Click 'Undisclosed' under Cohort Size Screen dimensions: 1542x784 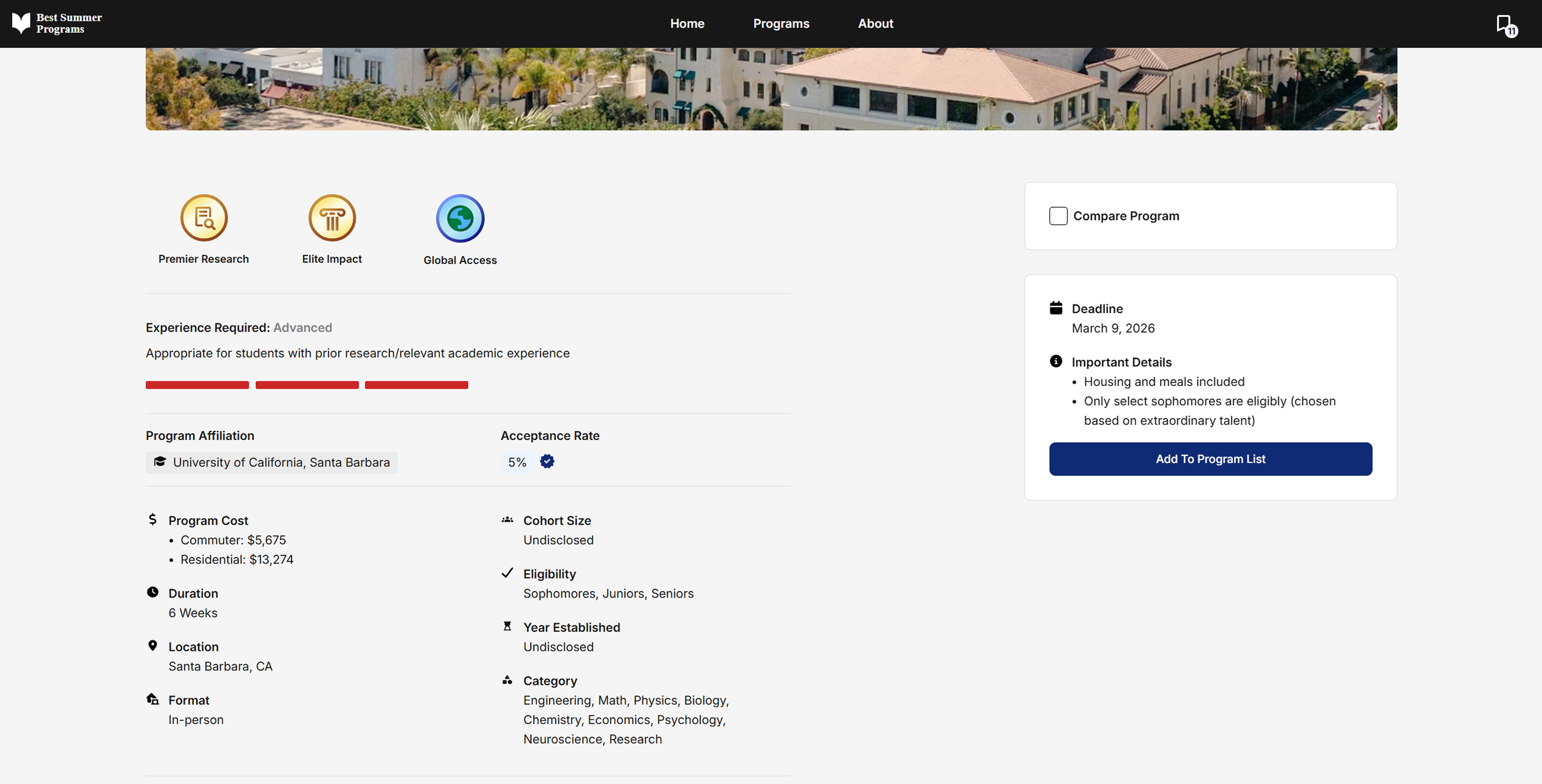(558, 540)
